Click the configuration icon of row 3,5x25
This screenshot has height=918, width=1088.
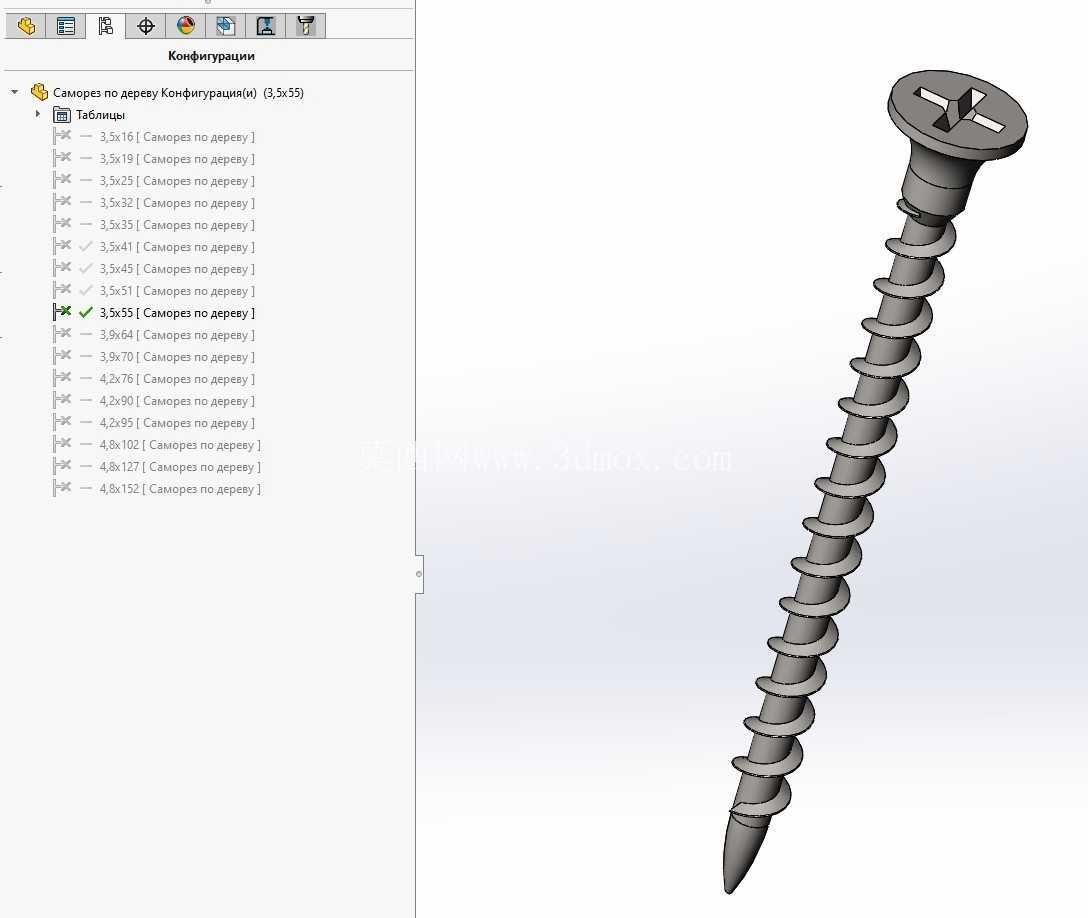[62, 180]
